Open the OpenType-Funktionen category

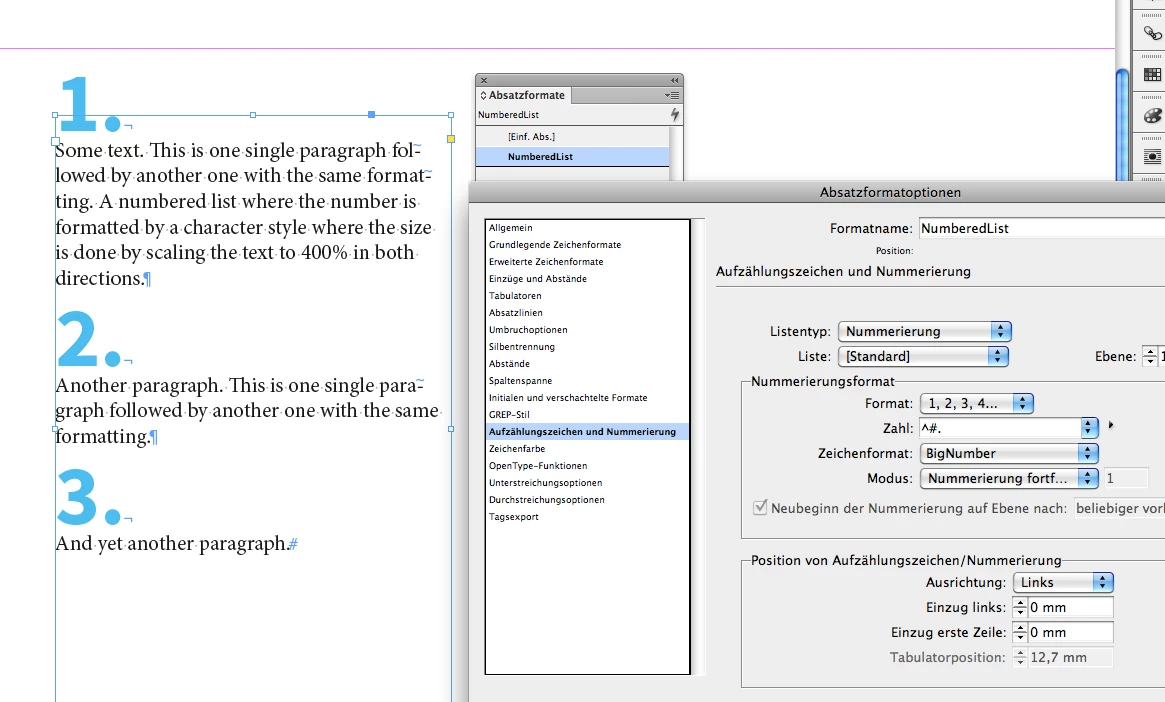tap(587, 466)
